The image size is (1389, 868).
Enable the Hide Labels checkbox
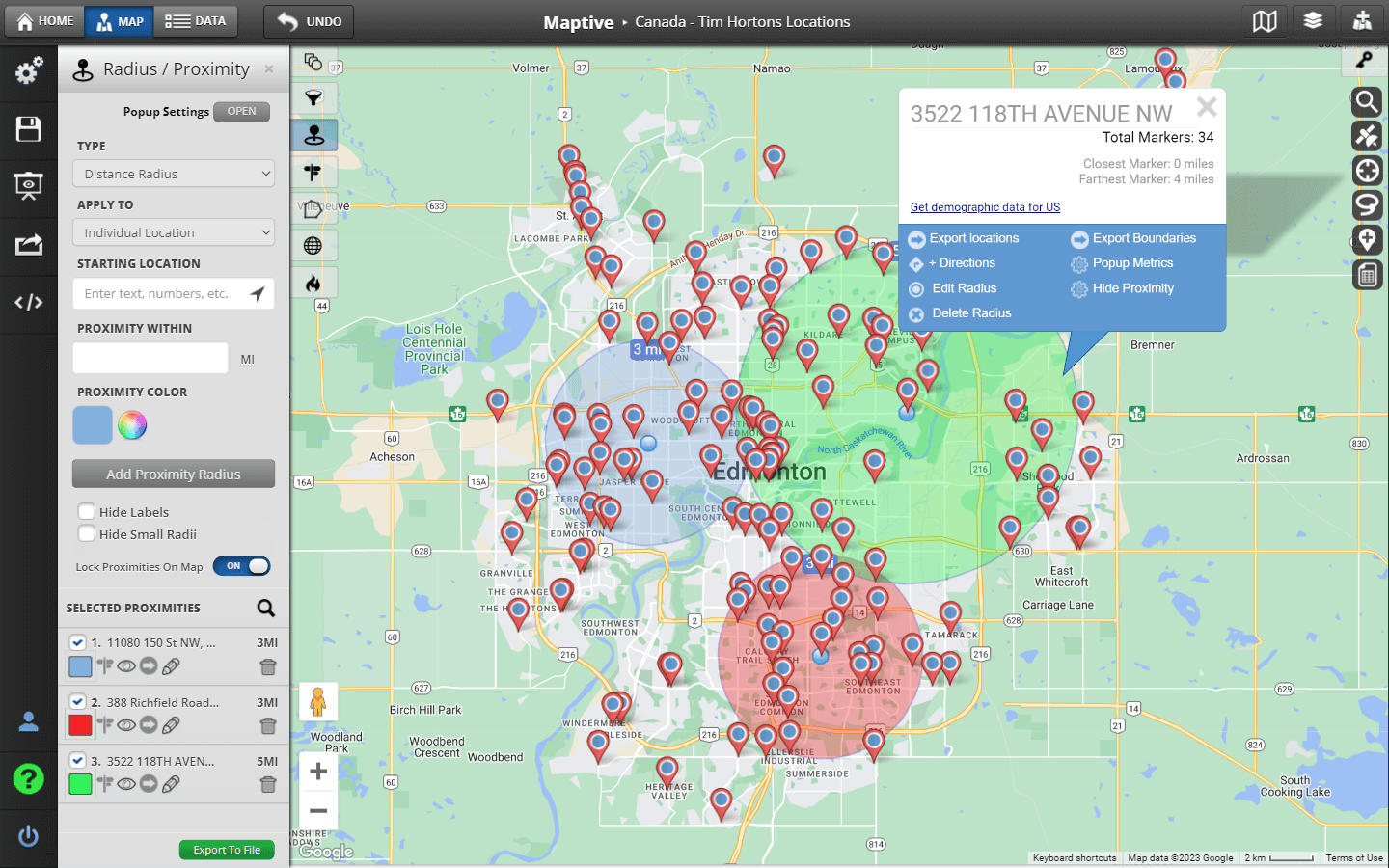point(86,511)
